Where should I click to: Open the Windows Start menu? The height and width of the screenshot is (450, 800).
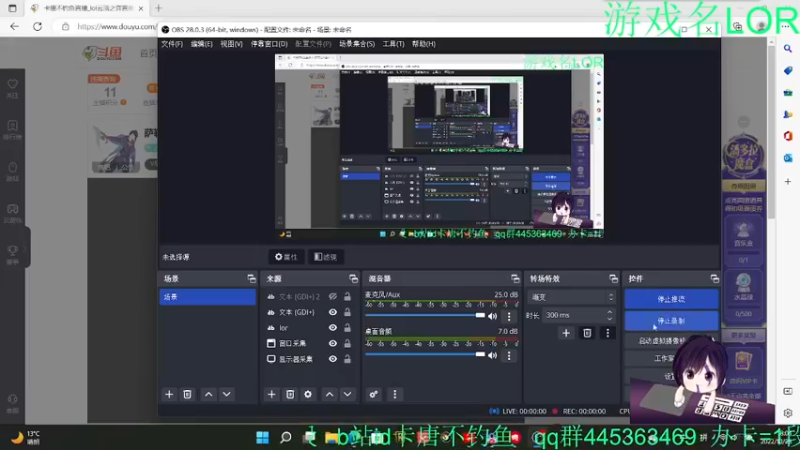coord(262,437)
